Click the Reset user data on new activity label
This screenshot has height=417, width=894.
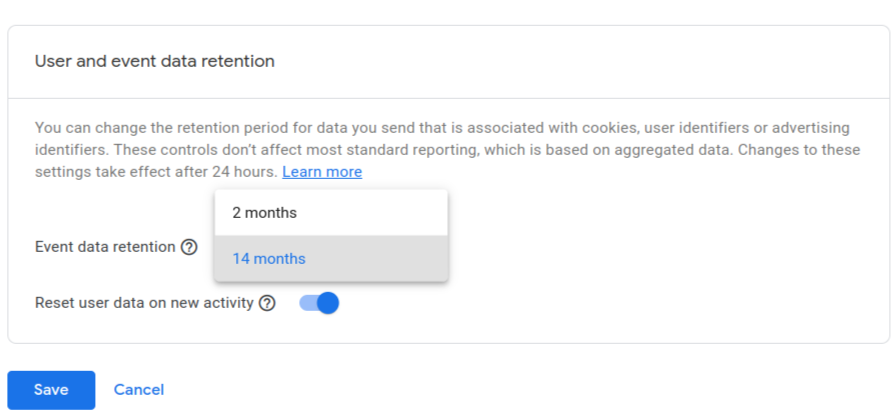click(144, 303)
